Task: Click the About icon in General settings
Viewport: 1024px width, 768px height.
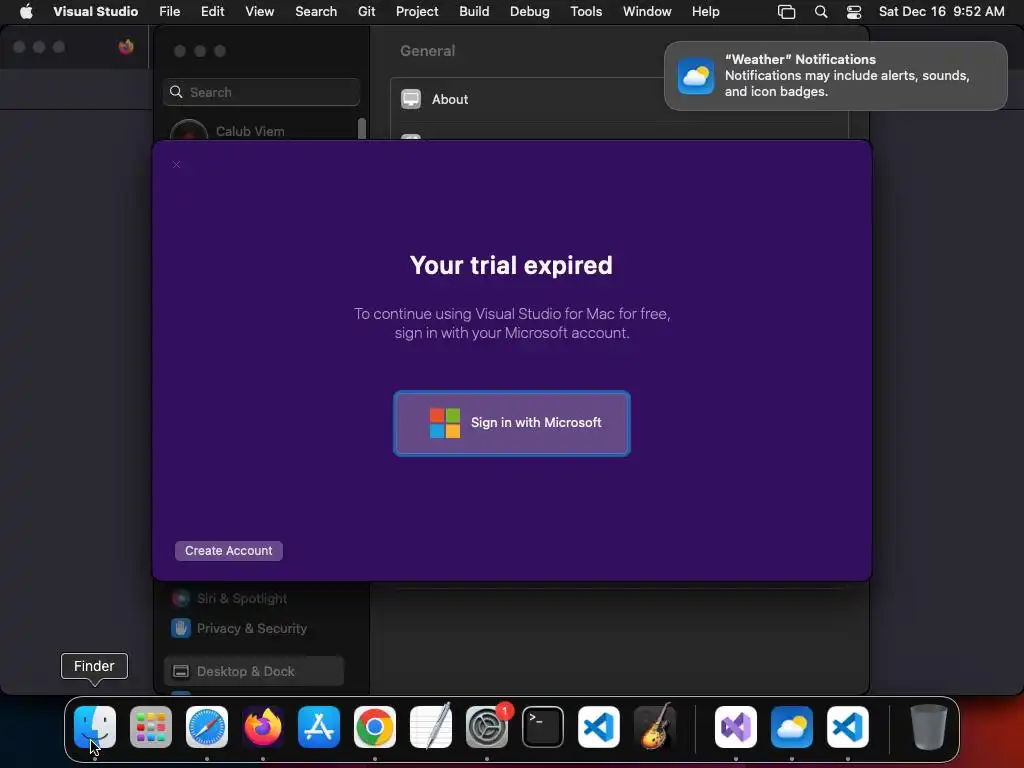Action: point(411,99)
